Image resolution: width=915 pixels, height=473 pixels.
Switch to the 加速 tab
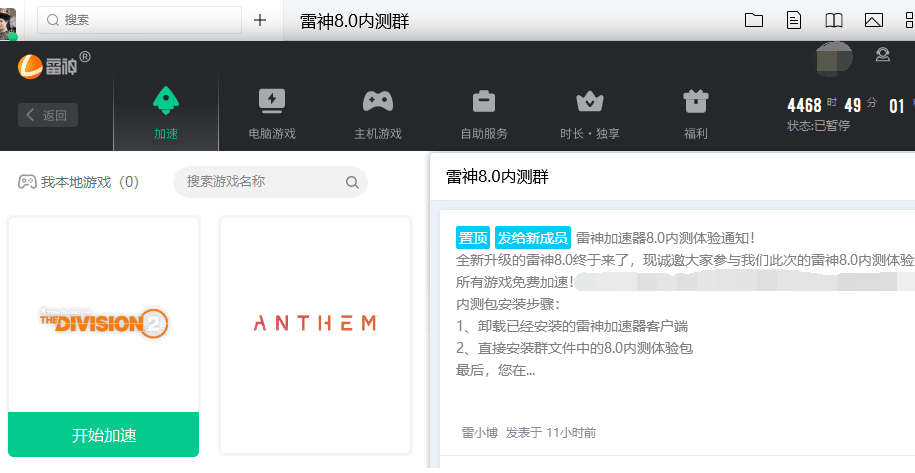pyautogui.click(x=165, y=112)
